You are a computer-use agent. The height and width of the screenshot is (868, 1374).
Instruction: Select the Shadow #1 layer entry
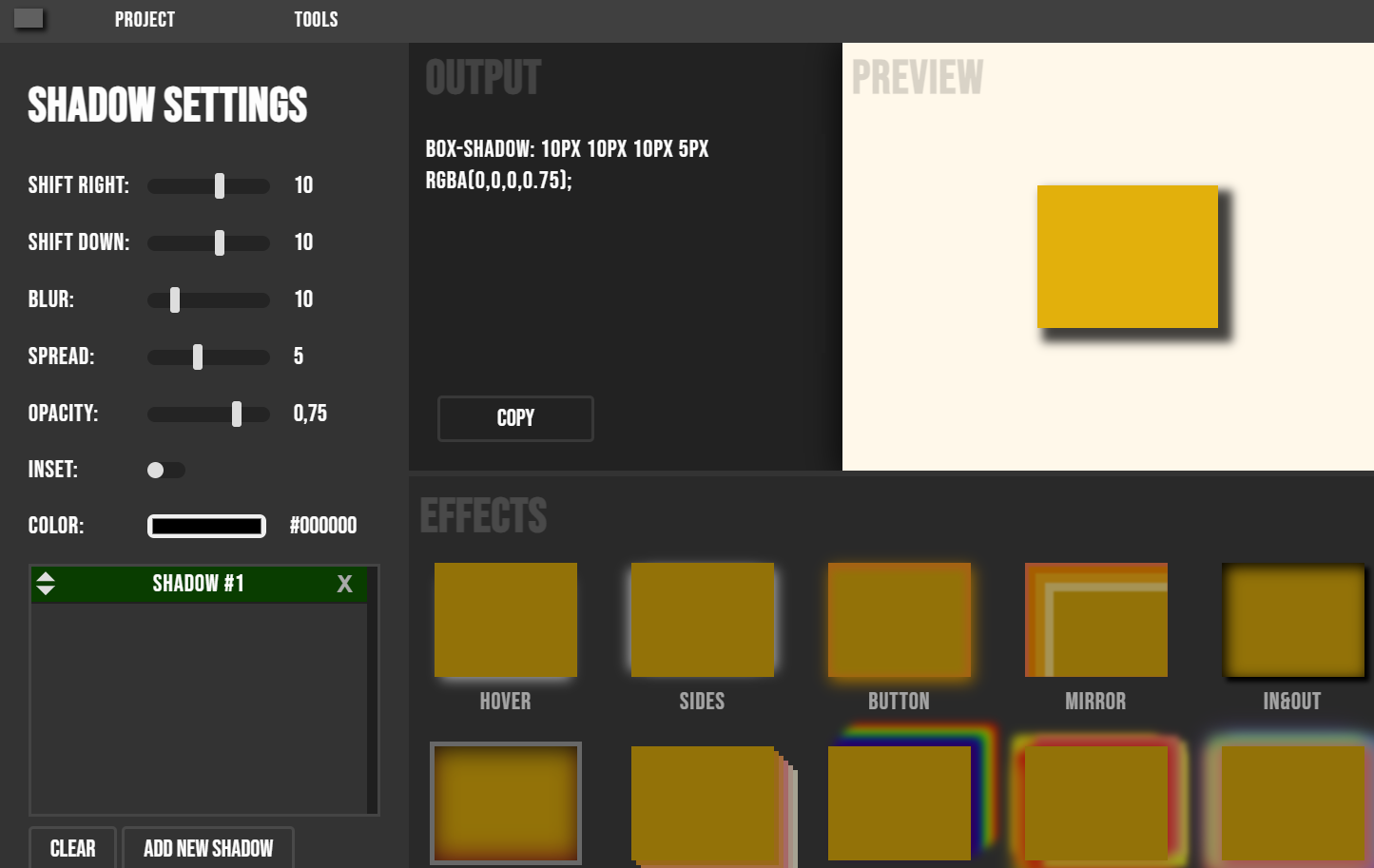[x=198, y=584]
